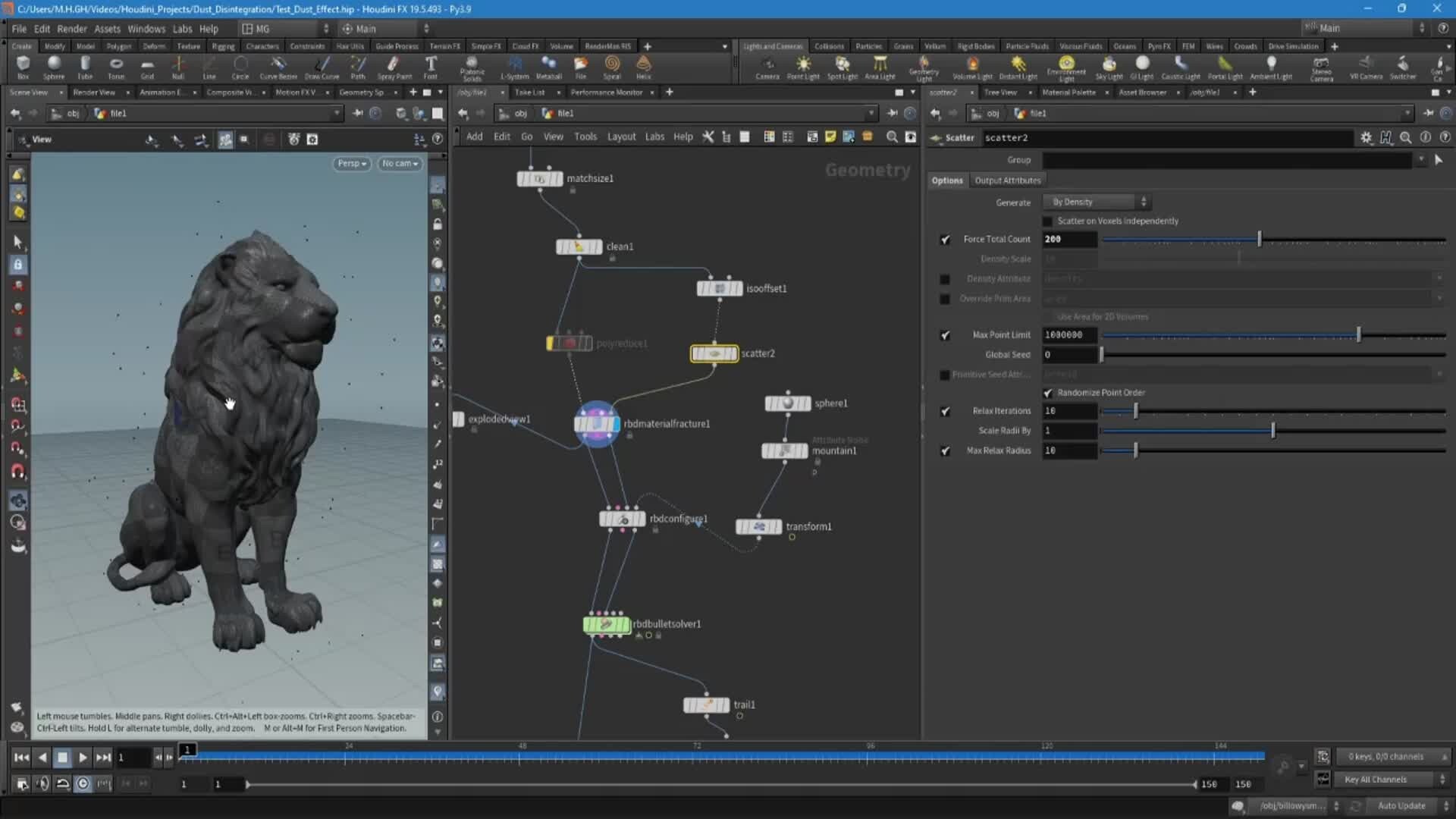The image size is (1456, 819).
Task: Uncheck the Force Total Count checkbox
Action: (x=945, y=239)
